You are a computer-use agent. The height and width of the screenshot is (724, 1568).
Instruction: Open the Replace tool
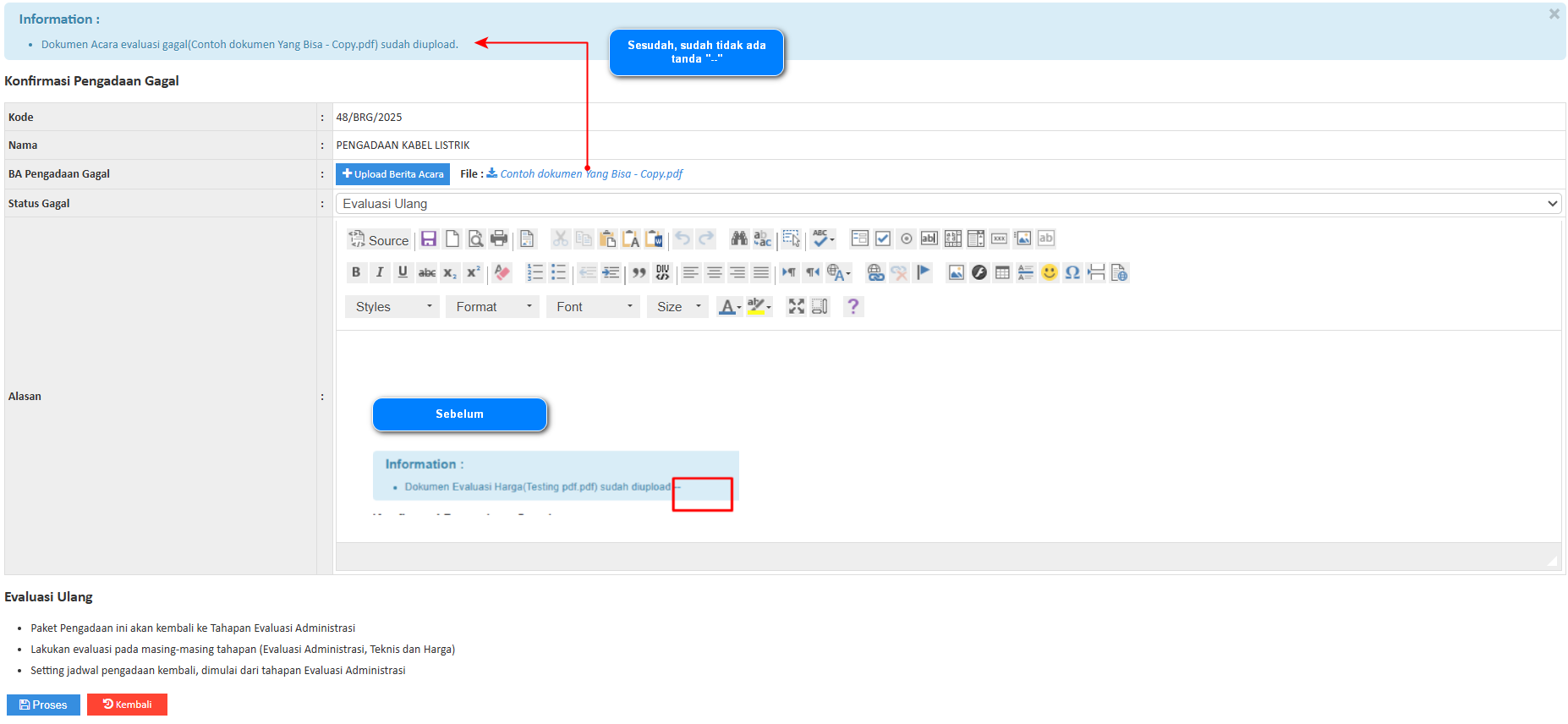point(763,239)
